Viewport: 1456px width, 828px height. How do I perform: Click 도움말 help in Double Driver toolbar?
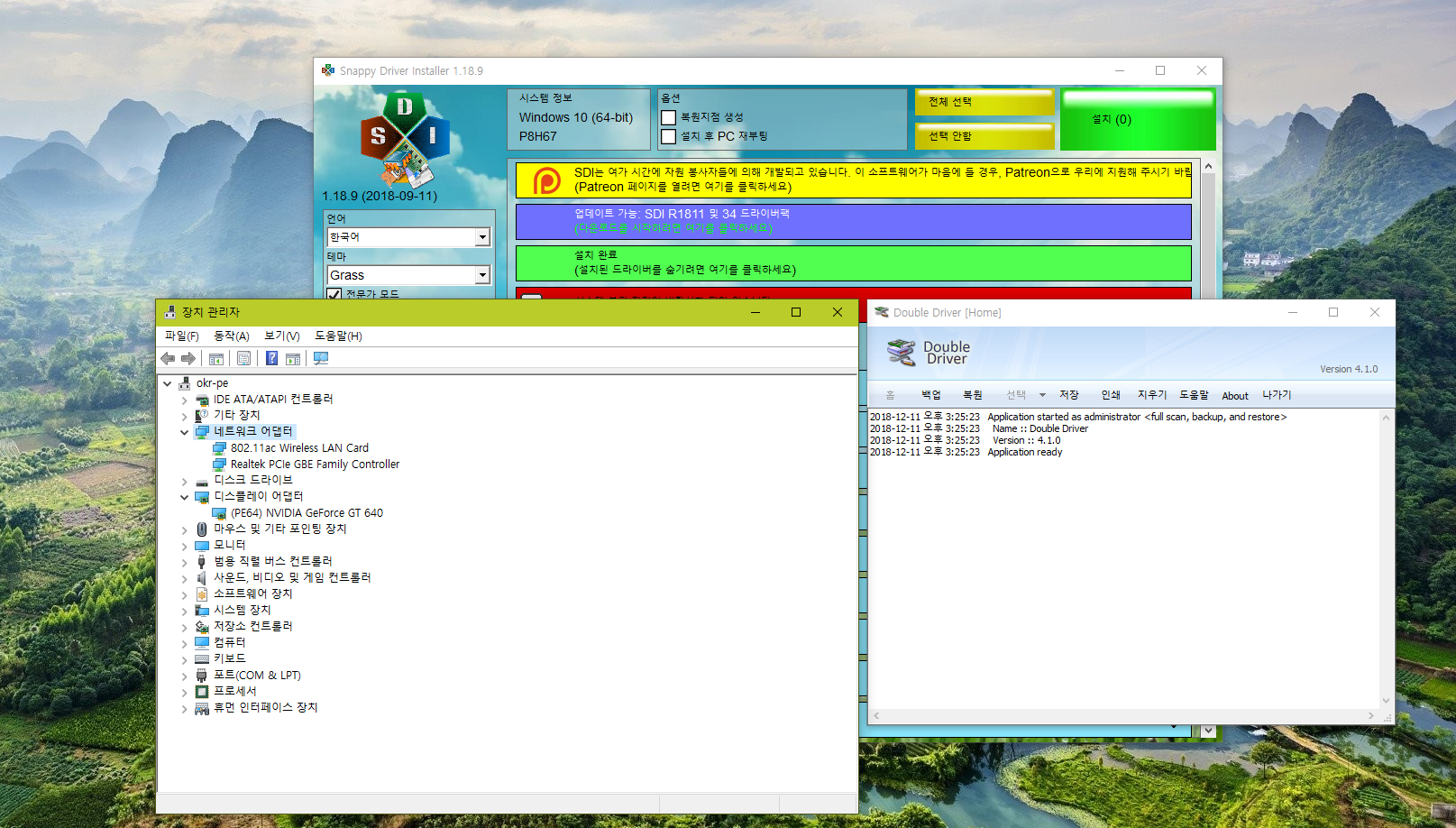click(1194, 395)
